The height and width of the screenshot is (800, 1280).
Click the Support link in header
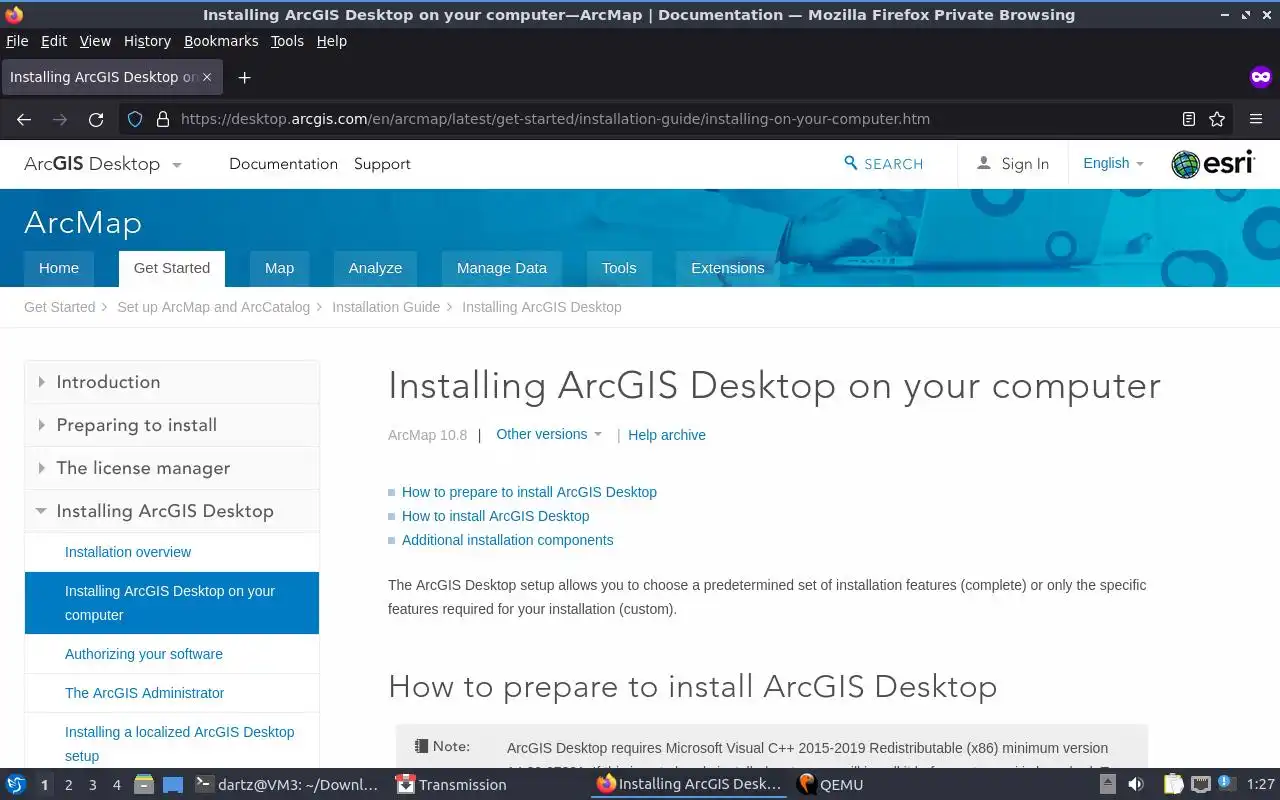click(382, 164)
